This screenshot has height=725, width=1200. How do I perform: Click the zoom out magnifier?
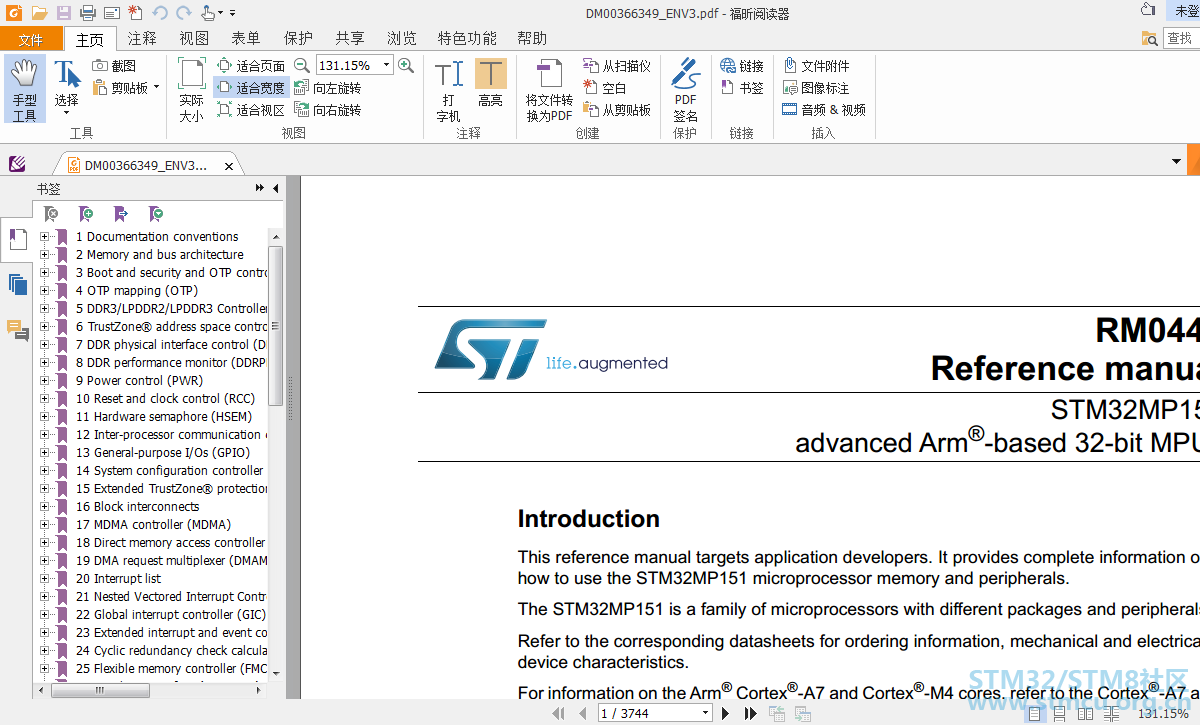pos(301,66)
